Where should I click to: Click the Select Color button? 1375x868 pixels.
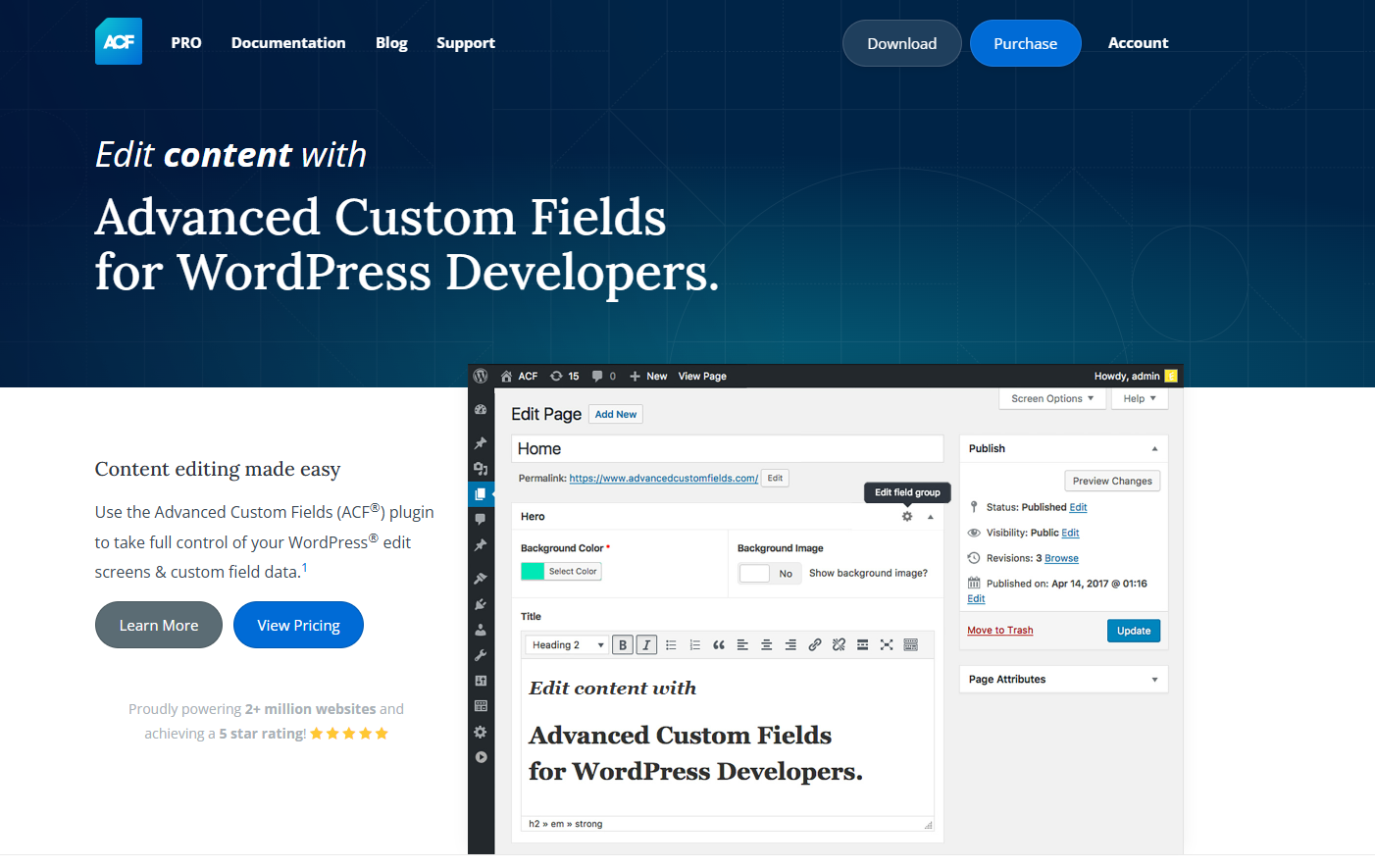573,571
